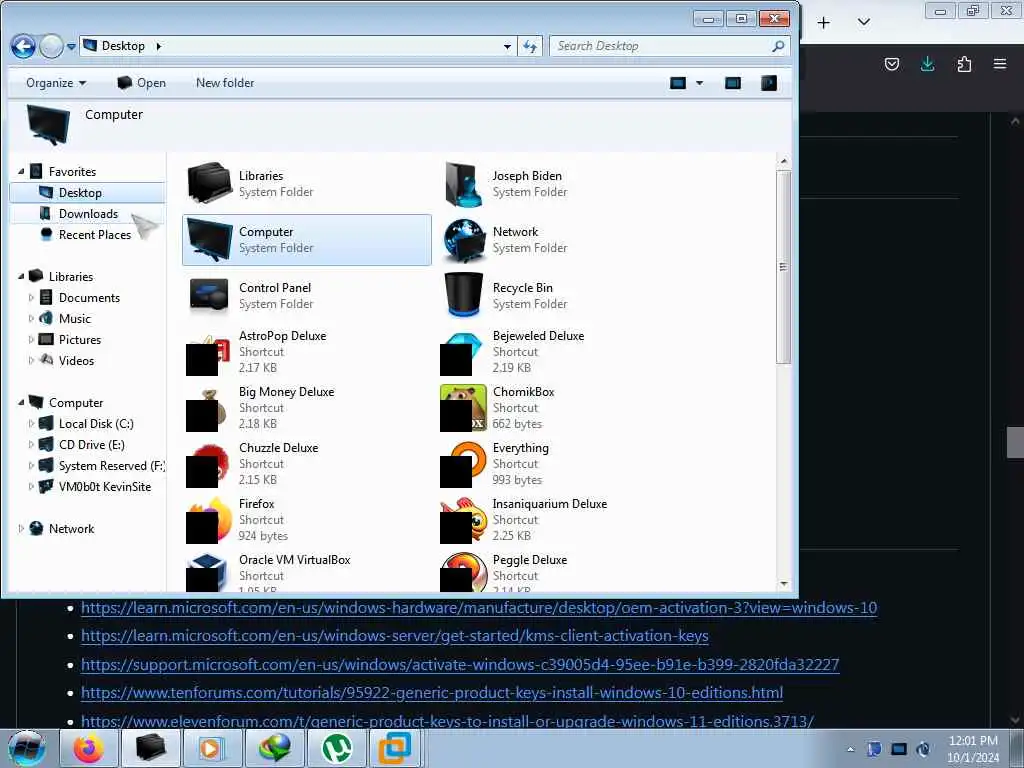Click the change view icon
This screenshot has height=768, width=1024.
point(678,83)
